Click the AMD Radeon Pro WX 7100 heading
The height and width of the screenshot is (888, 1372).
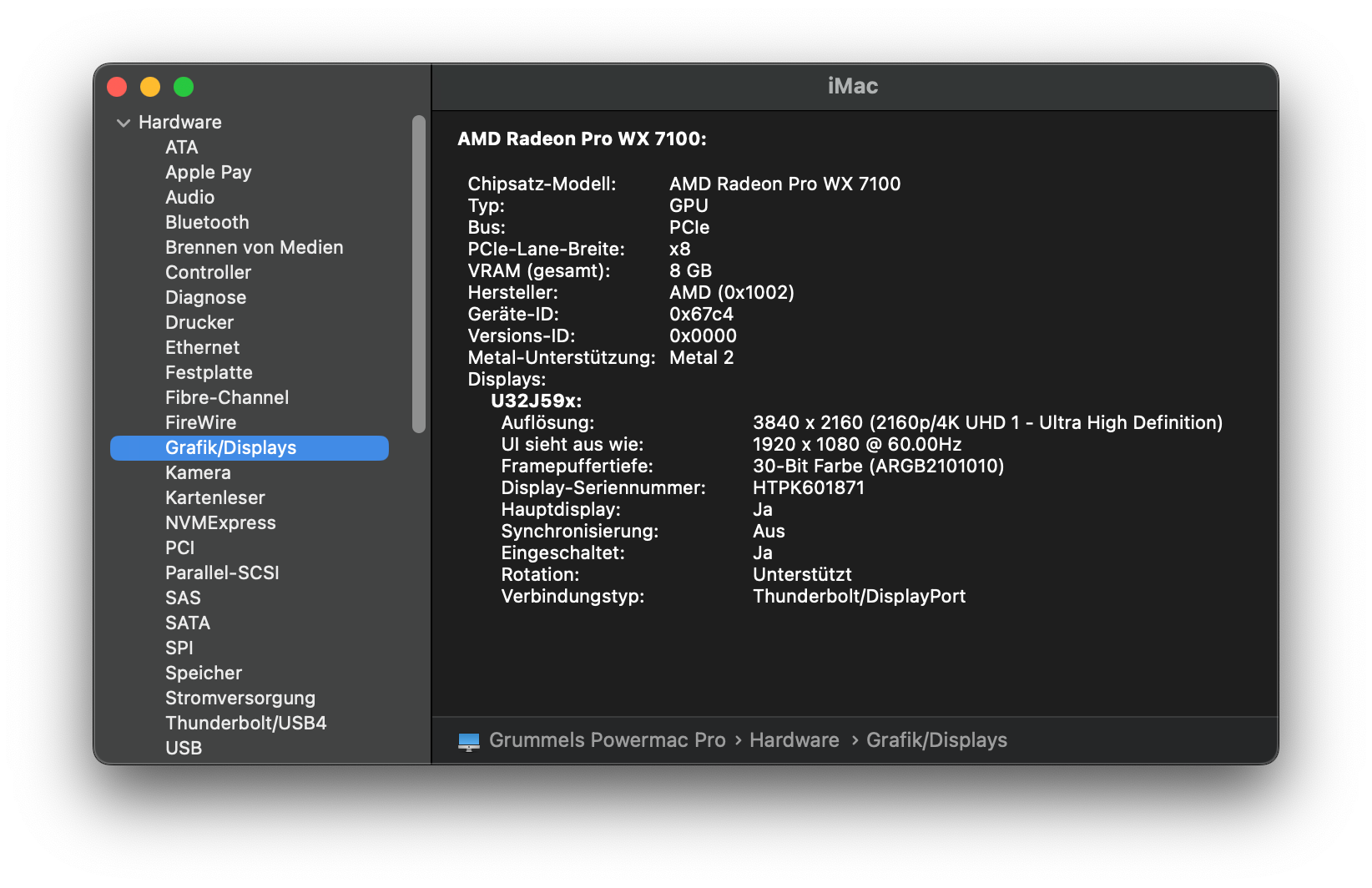[x=582, y=139]
